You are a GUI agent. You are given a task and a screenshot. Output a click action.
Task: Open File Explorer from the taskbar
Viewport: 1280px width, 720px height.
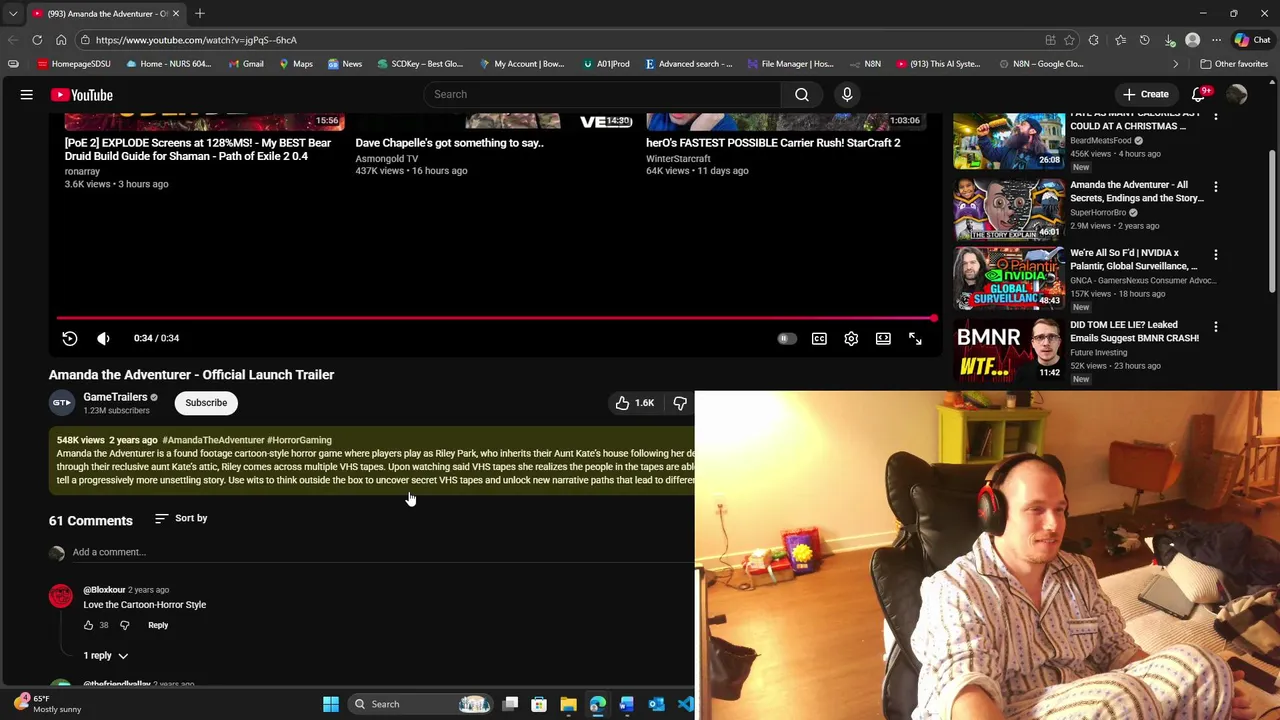tap(568, 704)
